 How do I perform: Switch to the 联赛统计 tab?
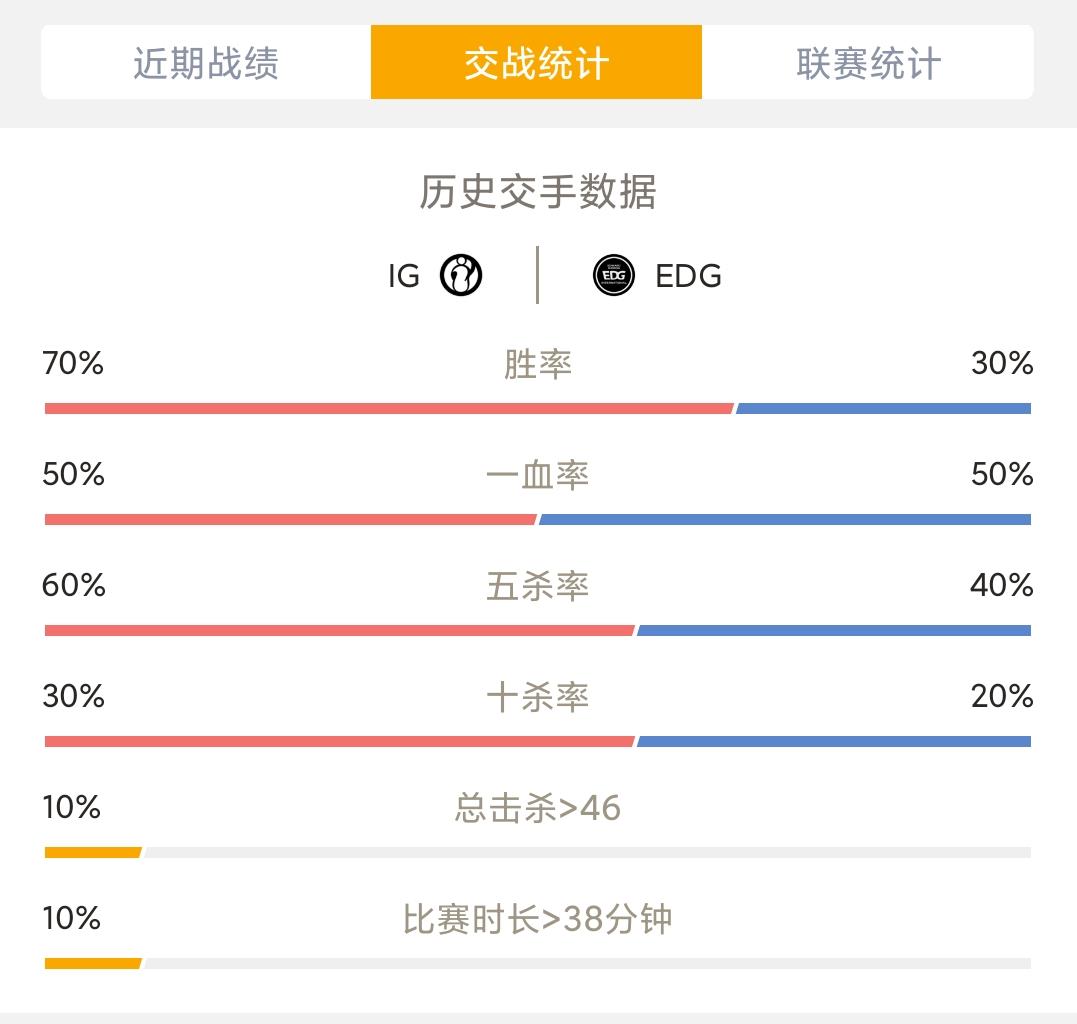868,62
